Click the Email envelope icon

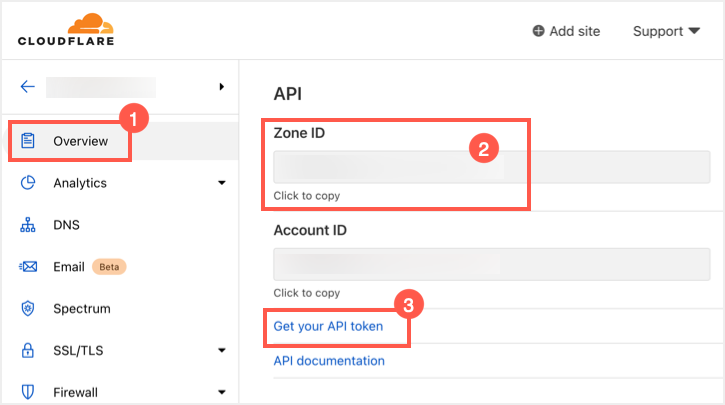coord(28,267)
